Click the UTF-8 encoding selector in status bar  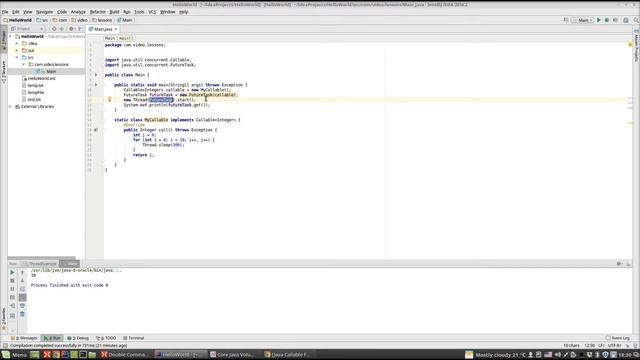pyautogui.click(x=615, y=345)
